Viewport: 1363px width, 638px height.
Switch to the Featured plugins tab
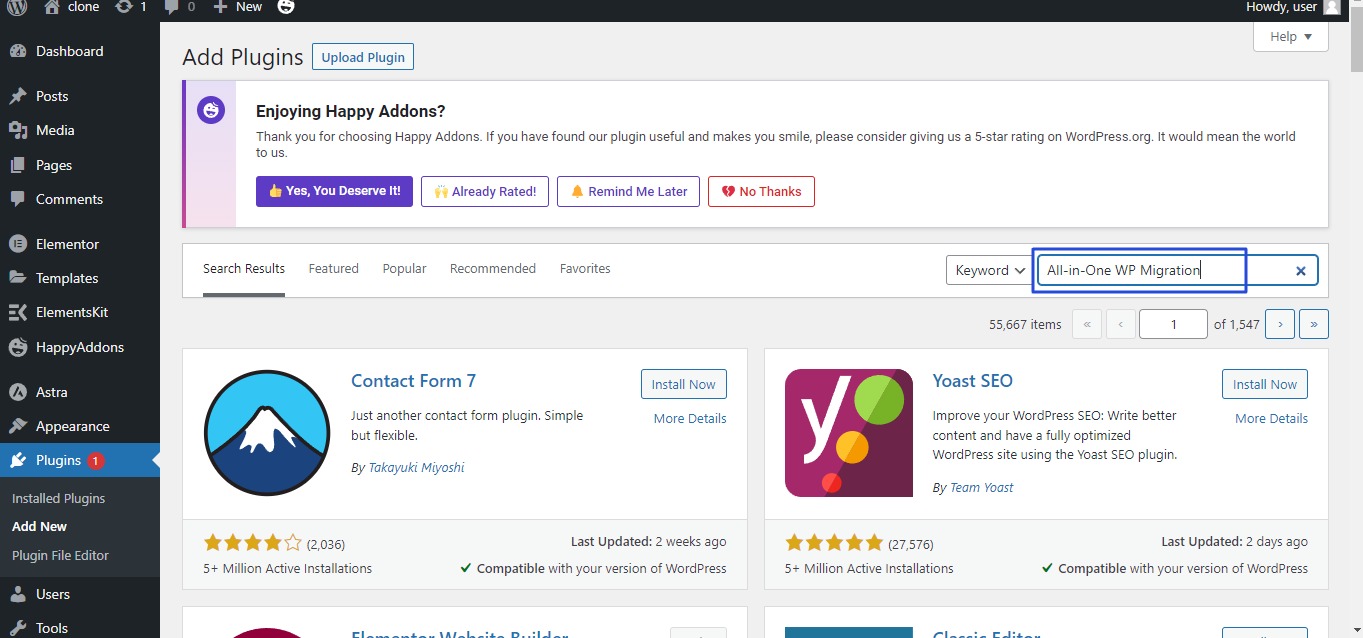pos(333,269)
